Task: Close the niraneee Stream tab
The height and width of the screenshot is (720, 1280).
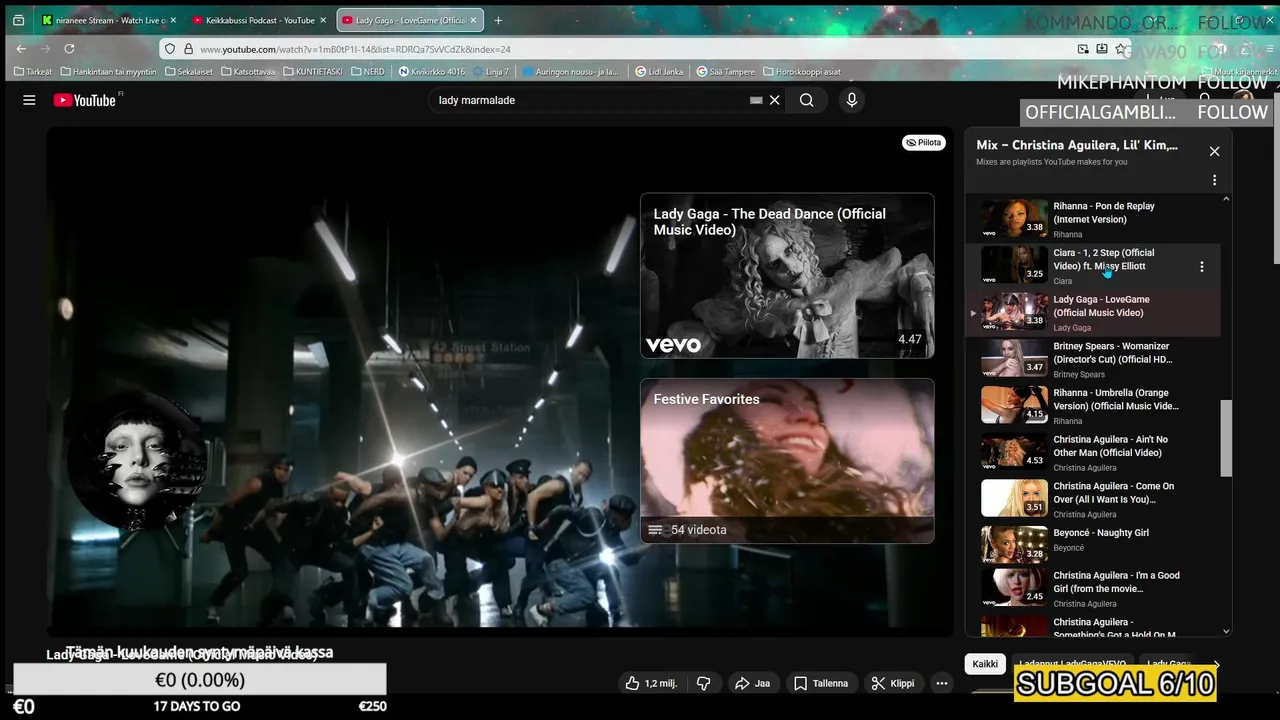Action: point(173,20)
